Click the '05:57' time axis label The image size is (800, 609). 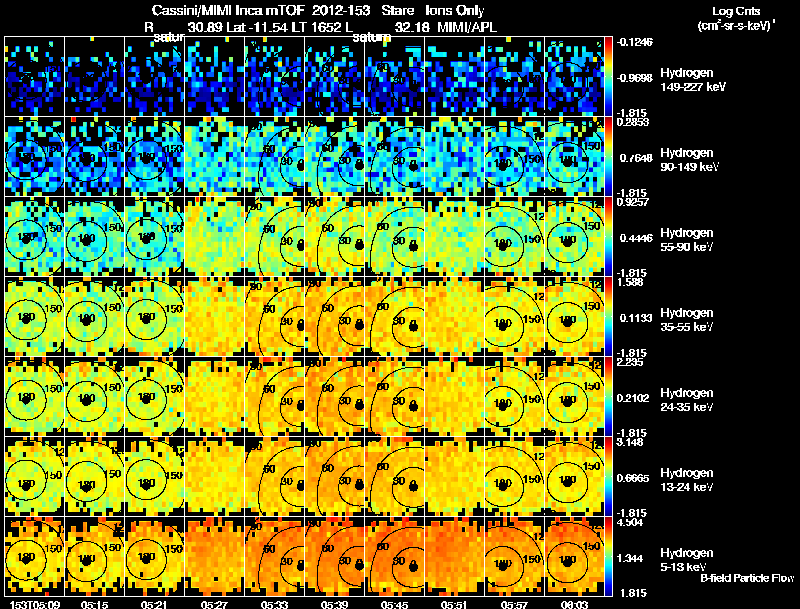[x=514, y=604]
